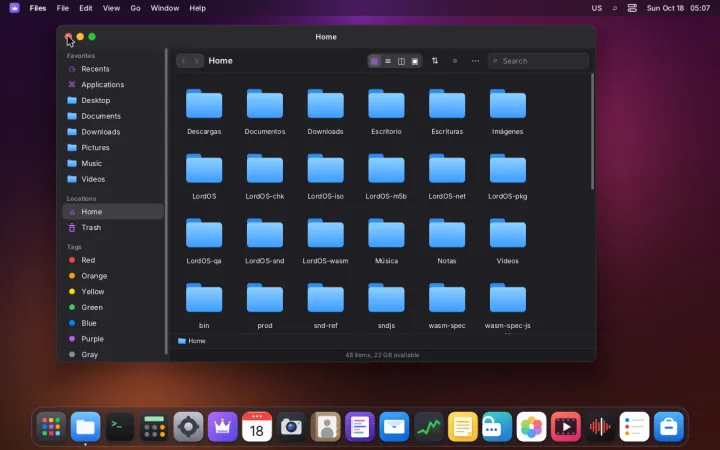The width and height of the screenshot is (720, 450).
Task: Open the Window menu
Action: tap(165, 8)
